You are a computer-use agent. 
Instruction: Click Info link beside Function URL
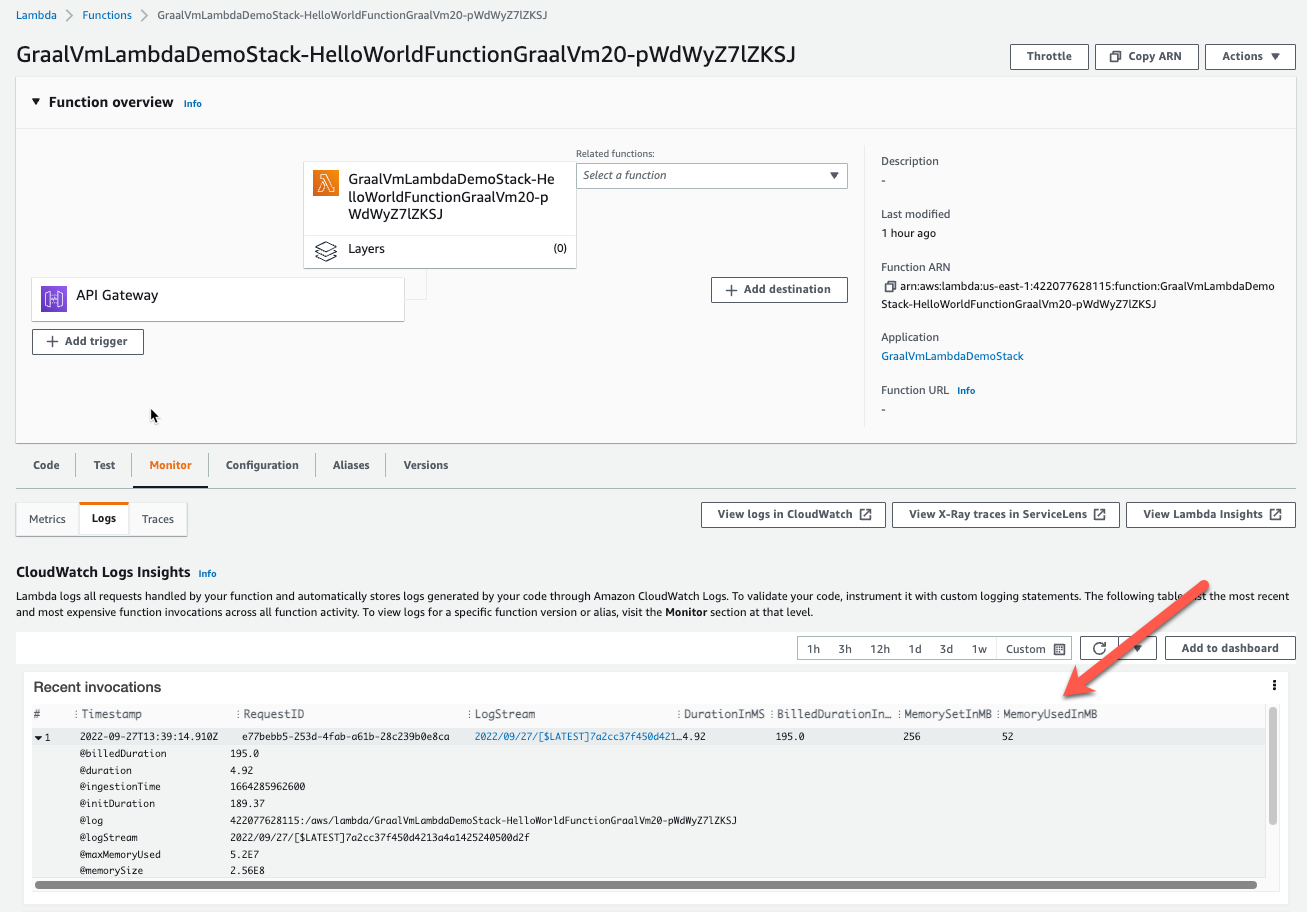point(966,390)
